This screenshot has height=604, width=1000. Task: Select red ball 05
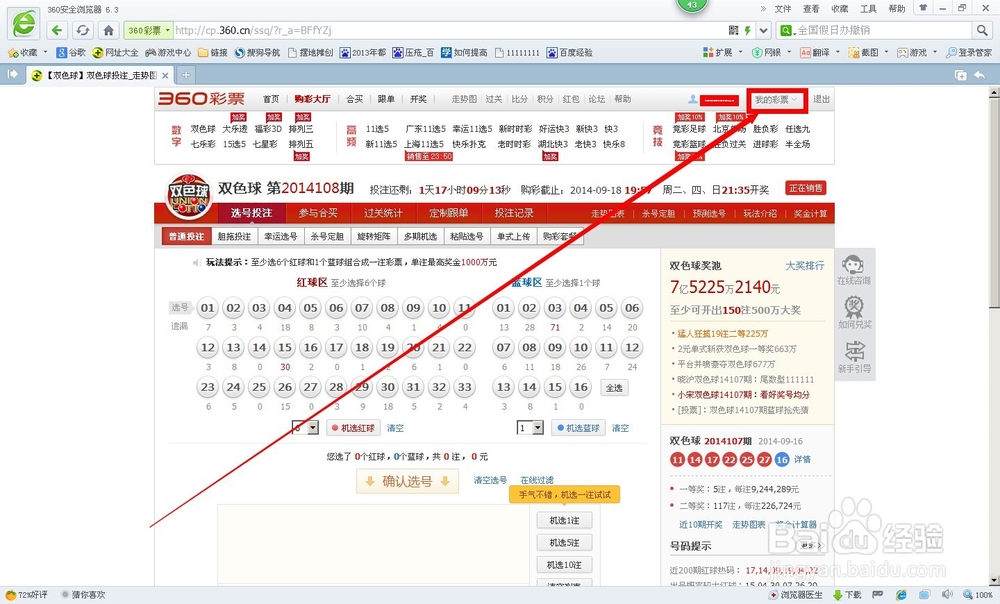[311, 308]
